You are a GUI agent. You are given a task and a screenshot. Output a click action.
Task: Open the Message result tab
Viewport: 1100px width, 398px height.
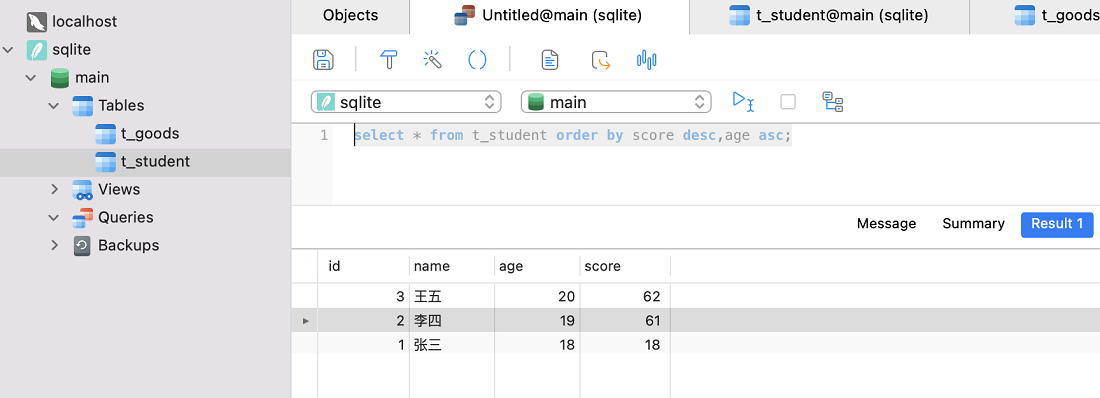886,224
